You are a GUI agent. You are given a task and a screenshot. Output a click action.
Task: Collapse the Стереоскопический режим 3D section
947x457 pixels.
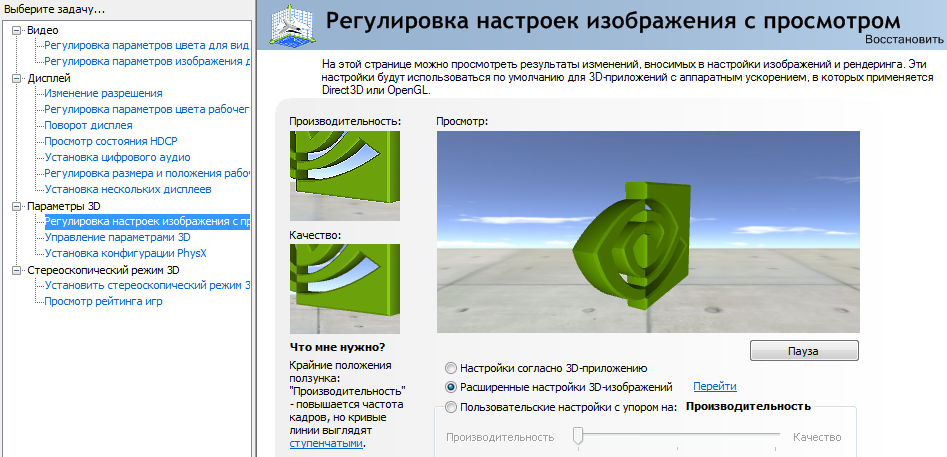(x=16, y=270)
